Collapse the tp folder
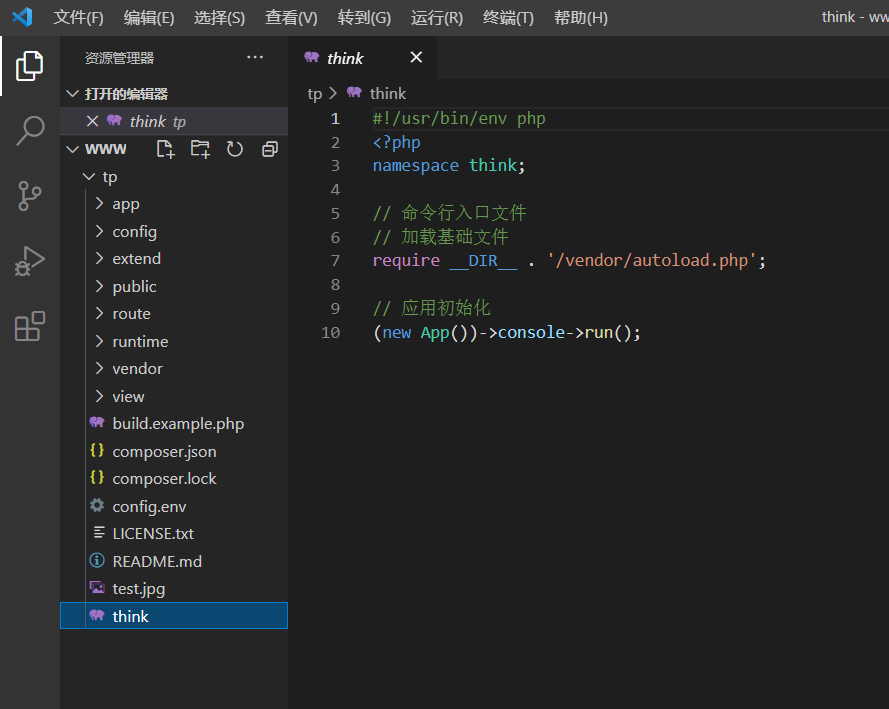Screen dimensions: 889x709 pyautogui.click(x=109, y=177)
